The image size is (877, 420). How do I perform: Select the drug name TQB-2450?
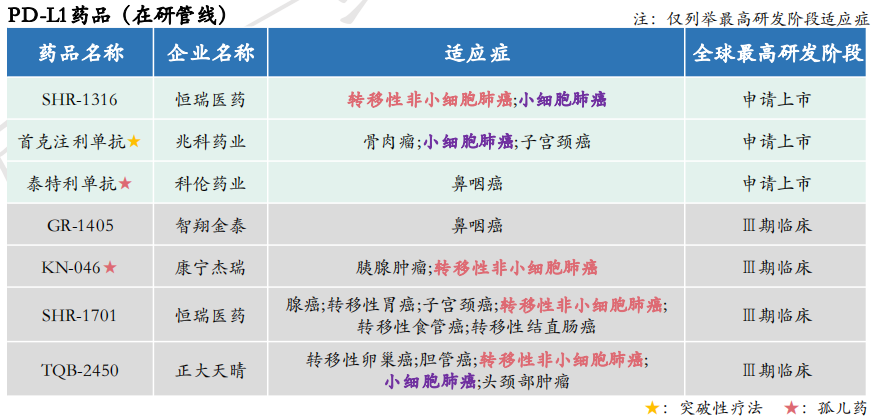pyautogui.click(x=79, y=370)
